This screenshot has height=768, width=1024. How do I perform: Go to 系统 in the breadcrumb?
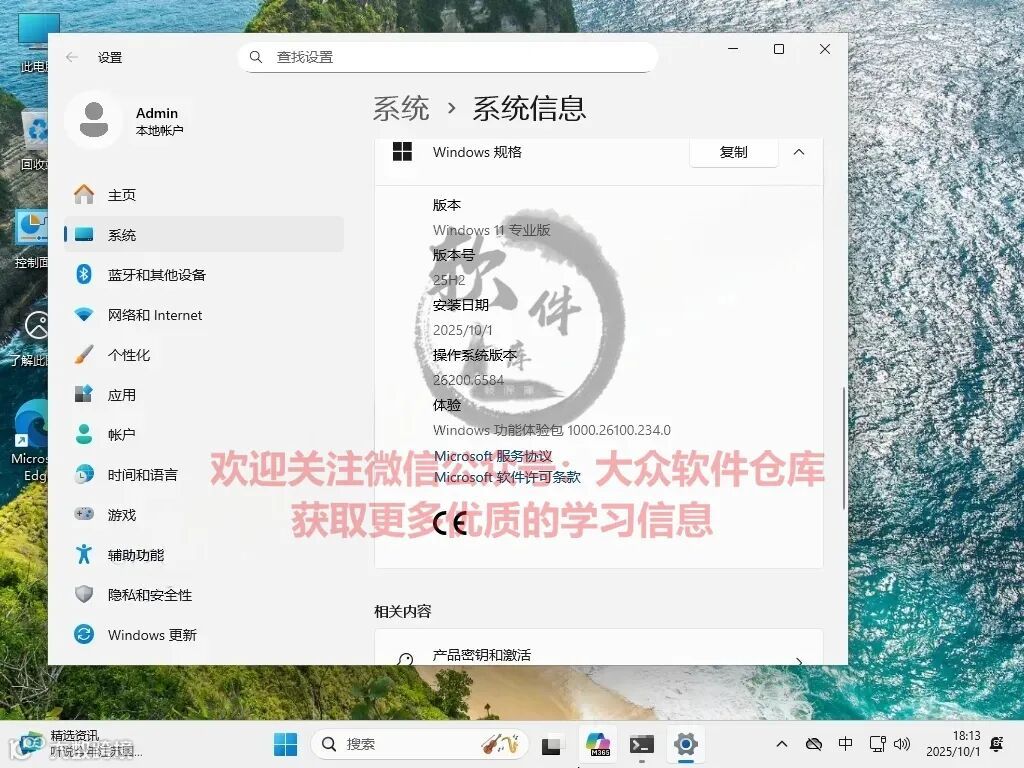point(401,108)
